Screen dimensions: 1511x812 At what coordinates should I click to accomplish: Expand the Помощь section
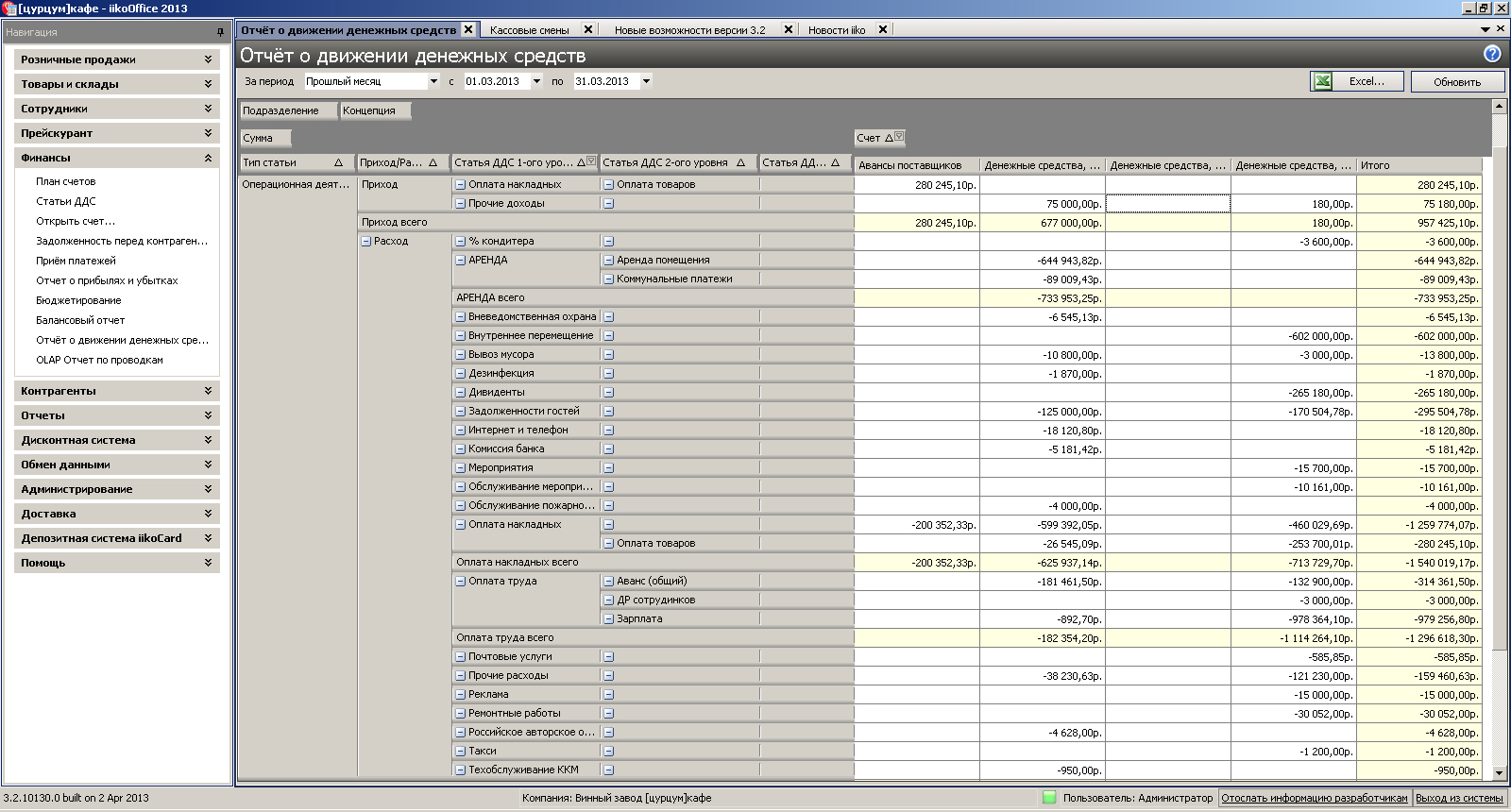(x=117, y=563)
